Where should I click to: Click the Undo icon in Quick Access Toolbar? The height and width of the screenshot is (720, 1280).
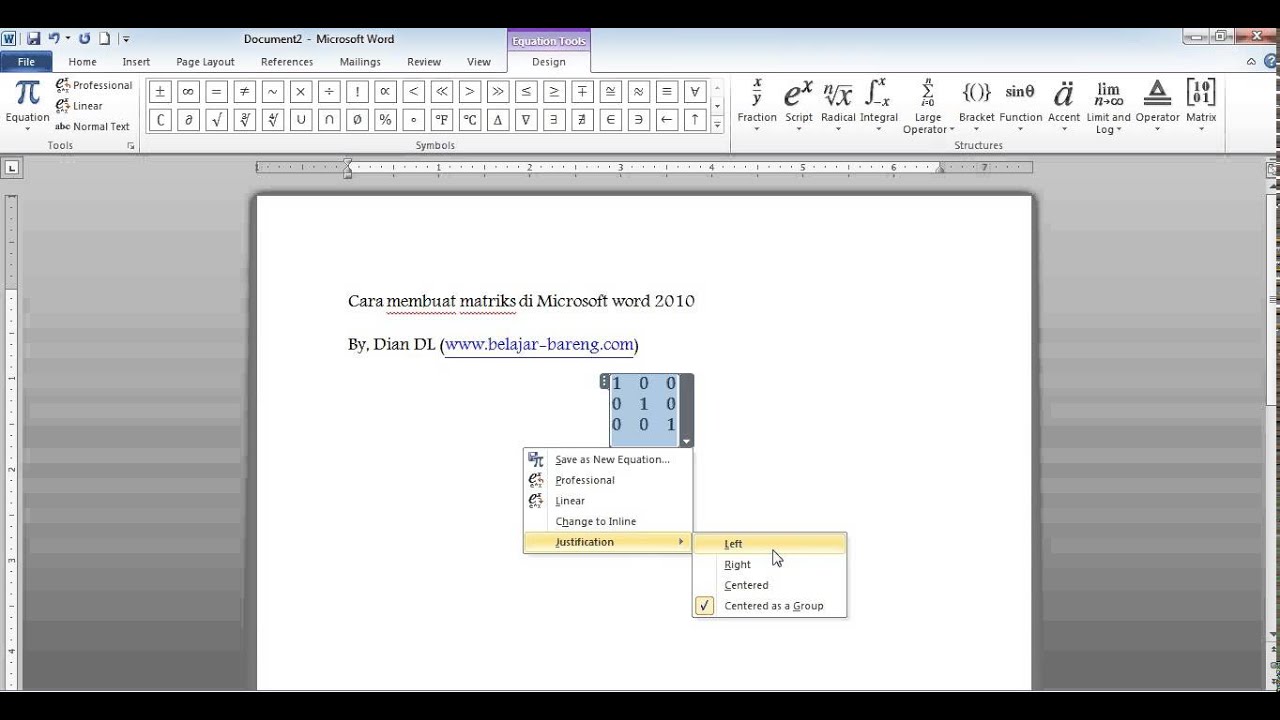[x=53, y=39]
